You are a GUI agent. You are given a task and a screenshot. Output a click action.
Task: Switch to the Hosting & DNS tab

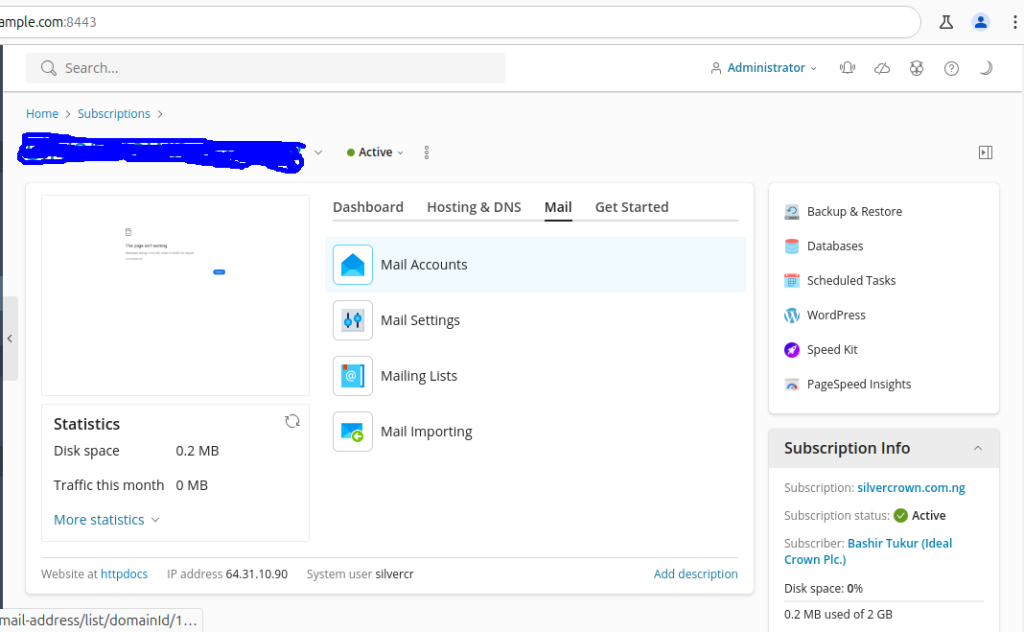click(x=474, y=207)
